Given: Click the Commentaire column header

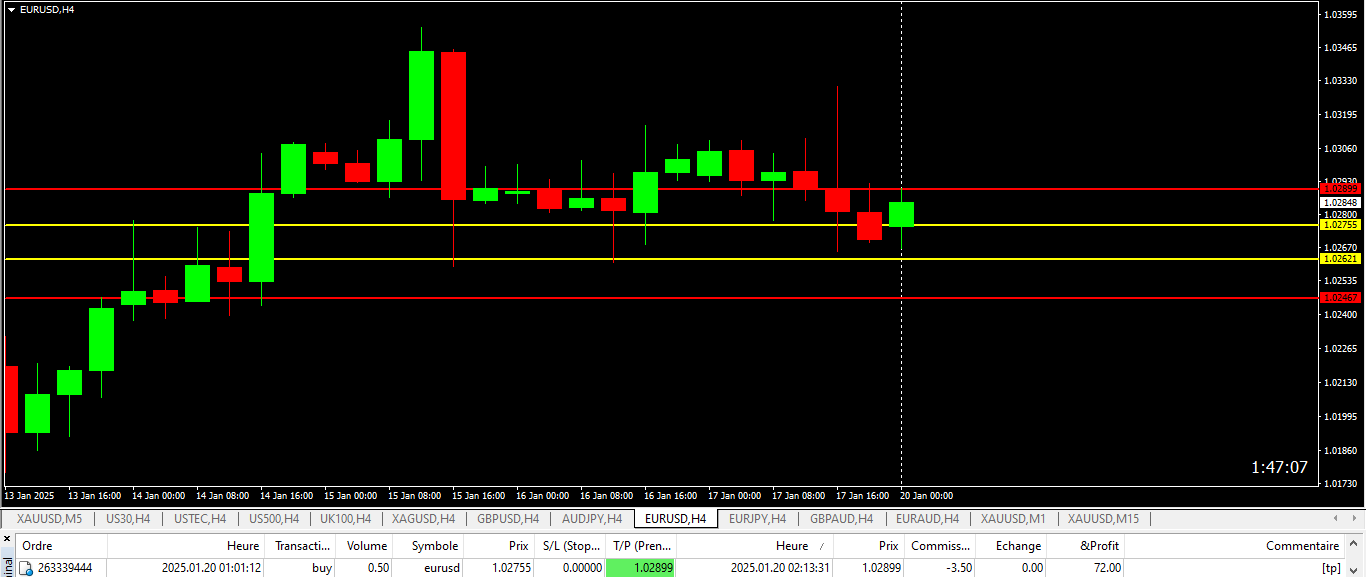Looking at the screenshot, I should click(1302, 546).
